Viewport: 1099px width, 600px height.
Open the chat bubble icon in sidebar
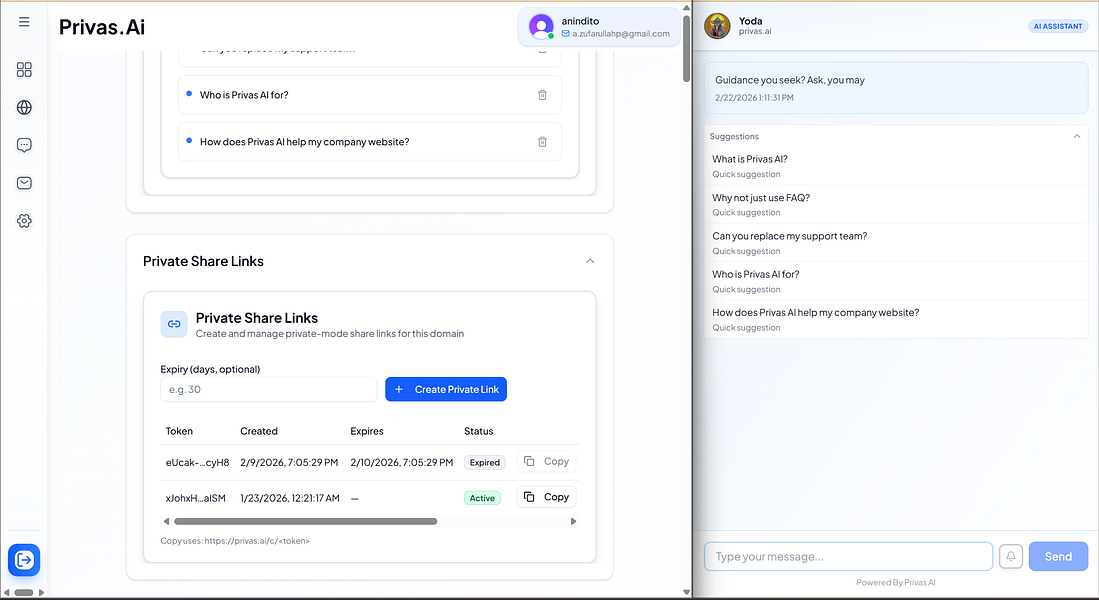pyautogui.click(x=24, y=145)
